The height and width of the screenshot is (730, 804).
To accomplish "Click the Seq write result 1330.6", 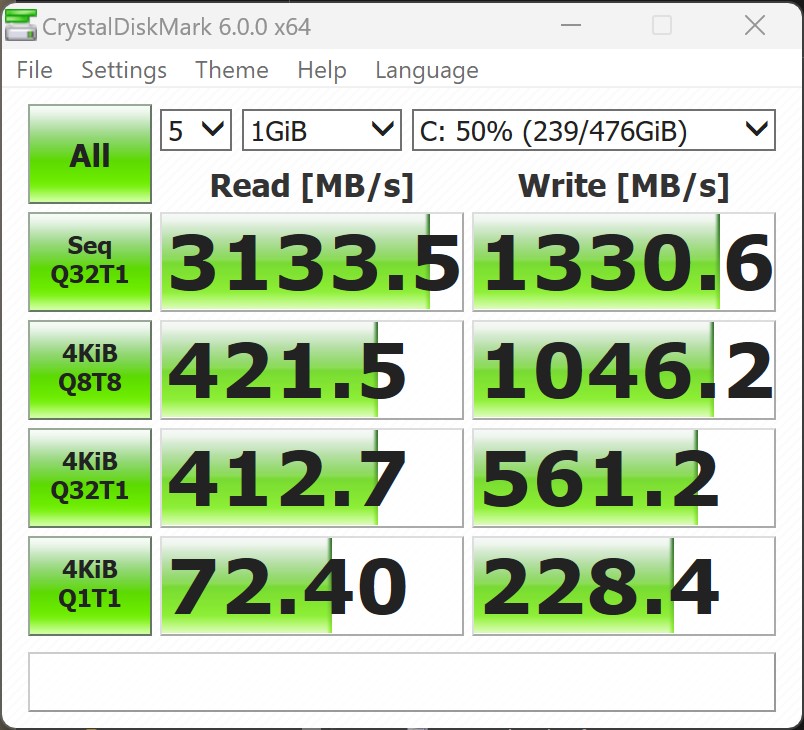I will click(x=624, y=262).
